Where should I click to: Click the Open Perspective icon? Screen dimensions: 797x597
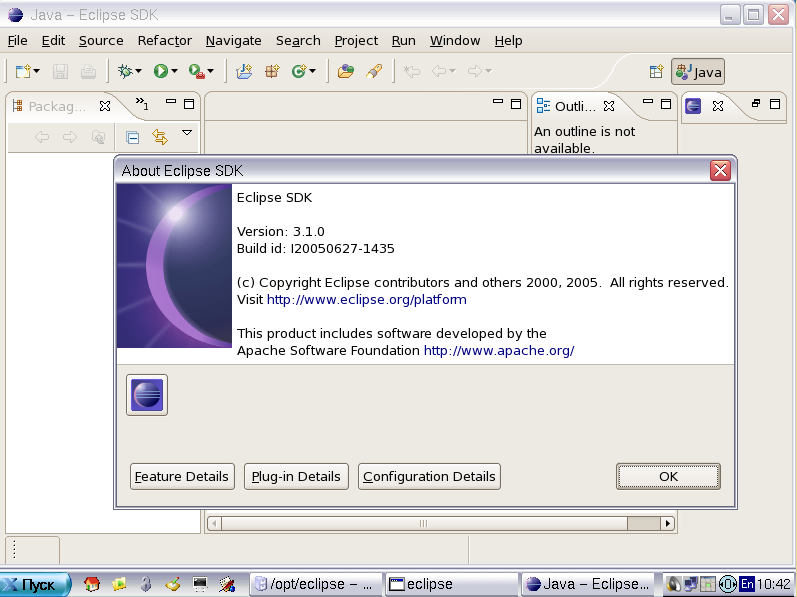(656, 72)
